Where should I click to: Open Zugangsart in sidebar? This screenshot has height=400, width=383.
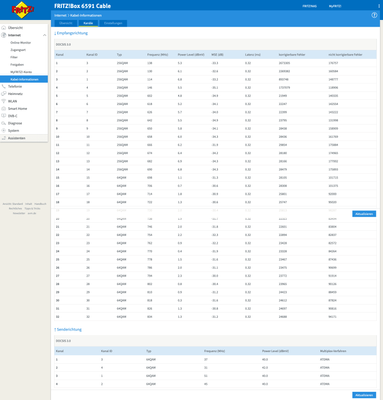coord(18,50)
